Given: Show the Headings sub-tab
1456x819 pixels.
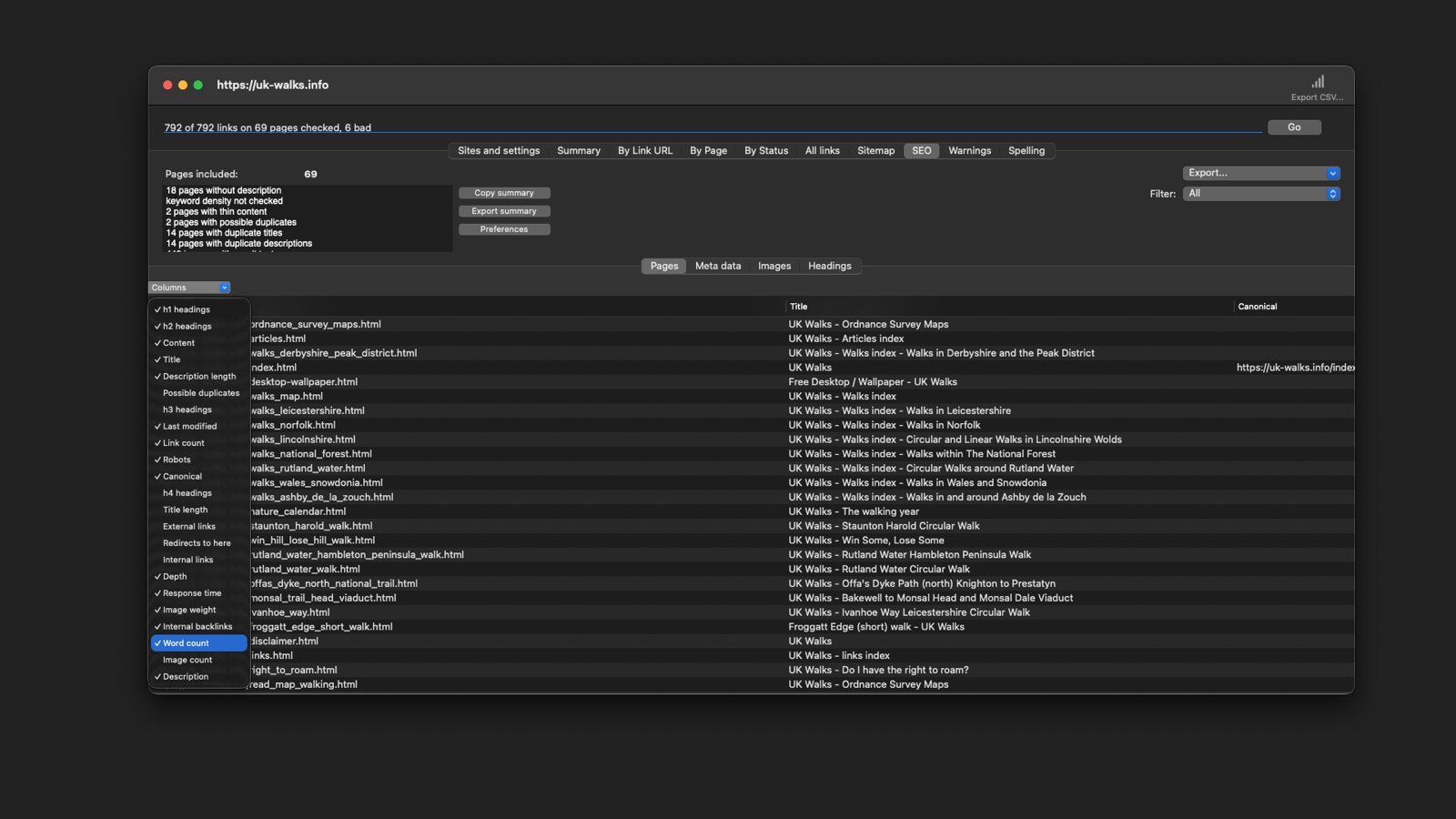Looking at the screenshot, I should 830,267.
